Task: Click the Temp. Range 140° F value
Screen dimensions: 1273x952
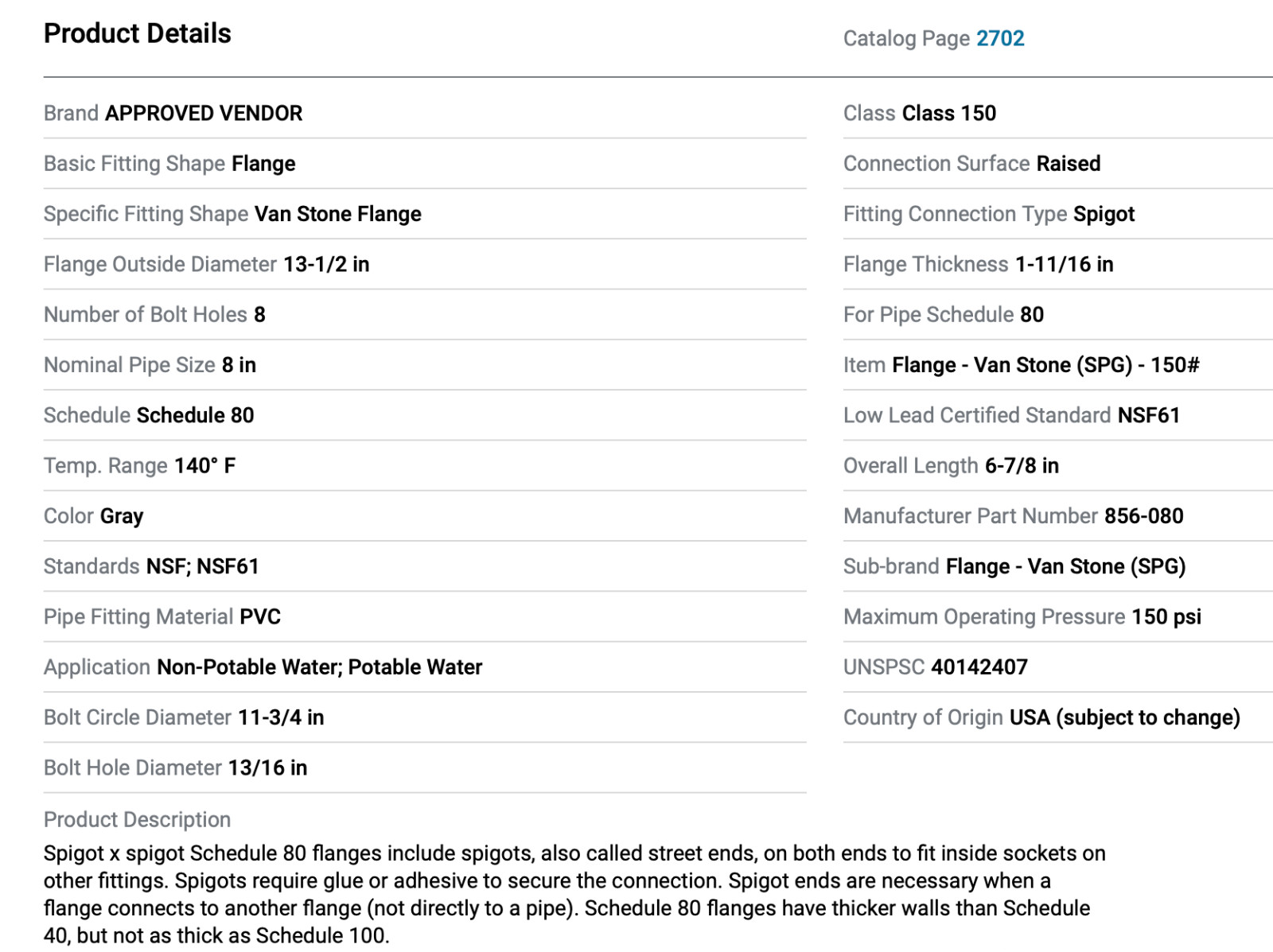Action: pos(204,466)
